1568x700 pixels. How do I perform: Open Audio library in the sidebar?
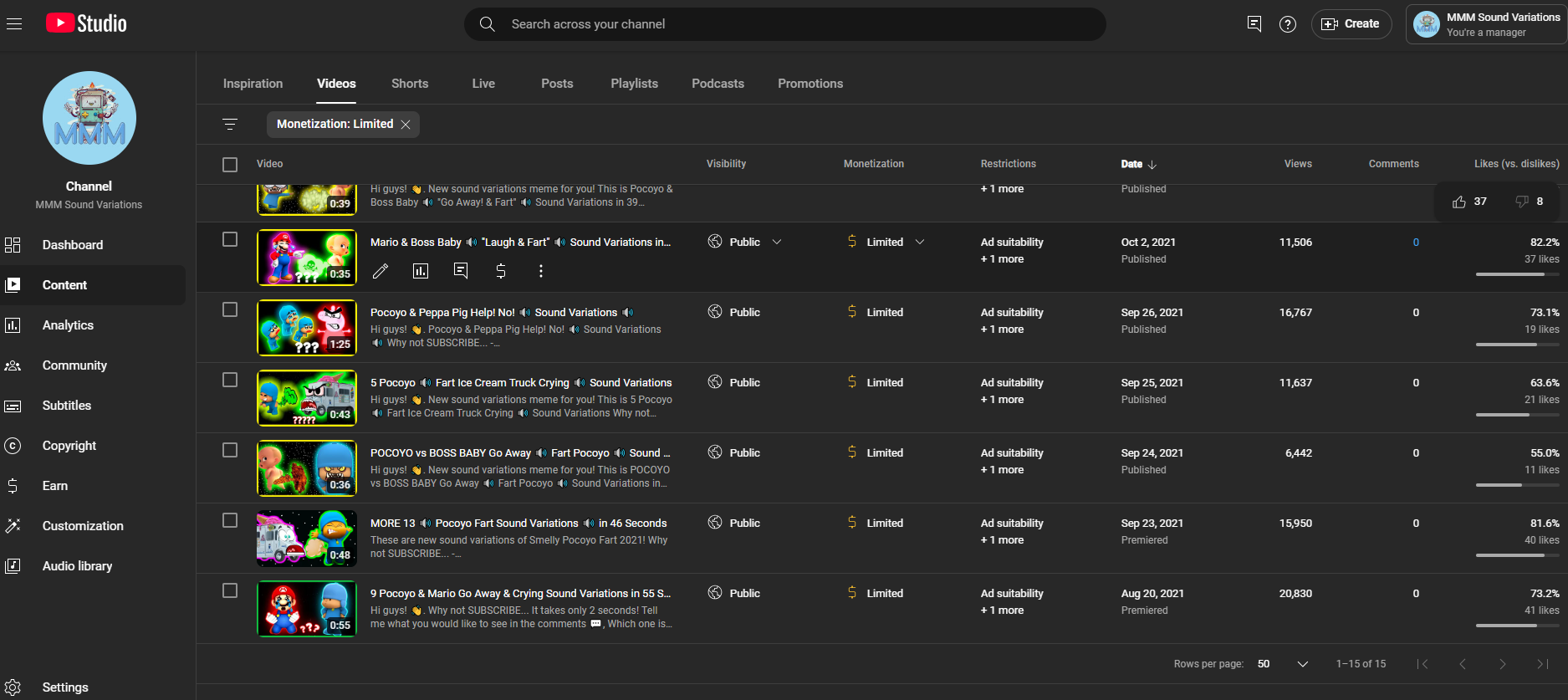93,566
